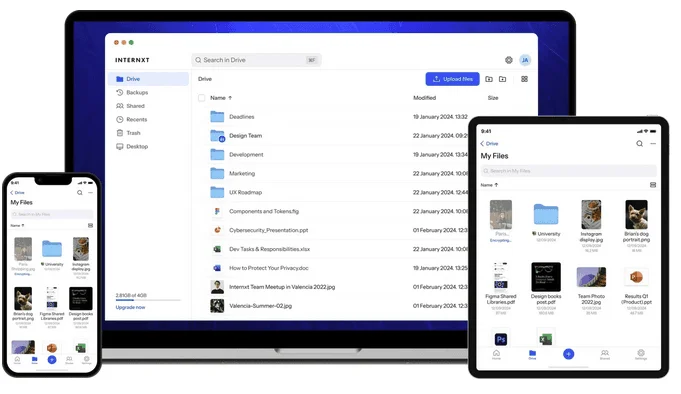Screen dimensions: 681x394
Task: Open more options menu on phone
Action: [x=90, y=192]
